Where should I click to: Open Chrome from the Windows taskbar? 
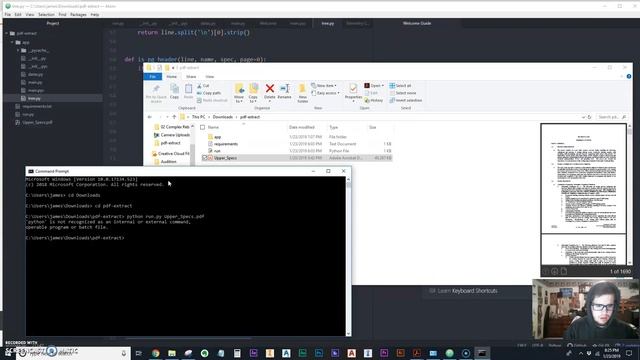tap(156, 353)
